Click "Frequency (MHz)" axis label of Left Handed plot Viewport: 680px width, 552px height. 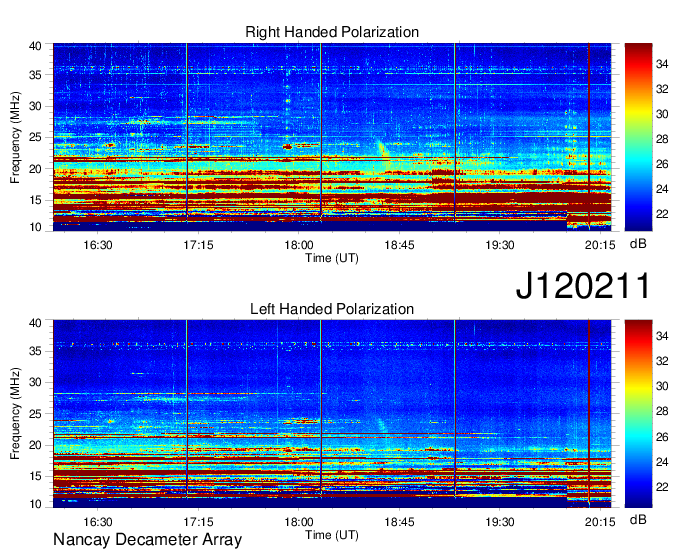tap(15, 414)
